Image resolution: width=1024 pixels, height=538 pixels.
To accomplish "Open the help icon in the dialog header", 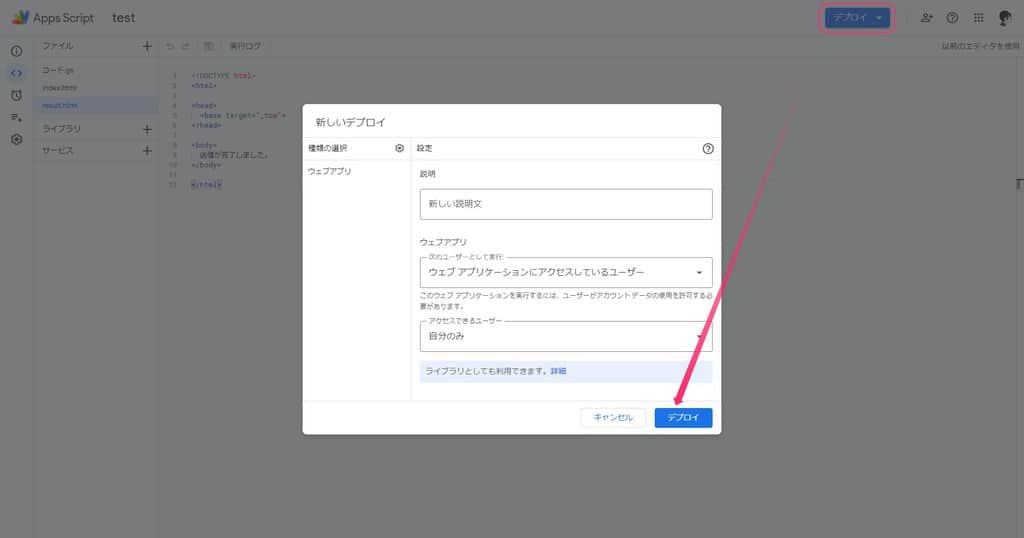I will pyautogui.click(x=708, y=148).
